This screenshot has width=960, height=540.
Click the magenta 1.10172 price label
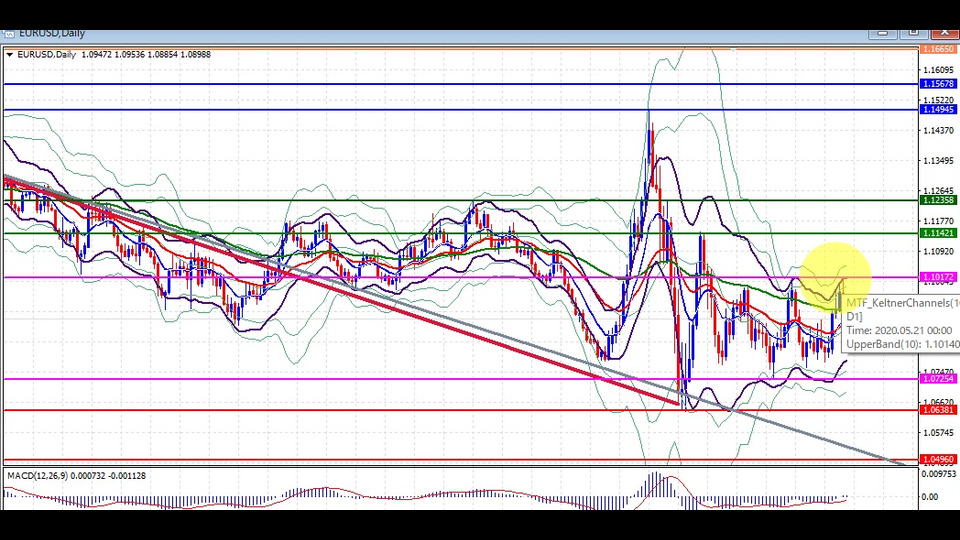(x=938, y=277)
